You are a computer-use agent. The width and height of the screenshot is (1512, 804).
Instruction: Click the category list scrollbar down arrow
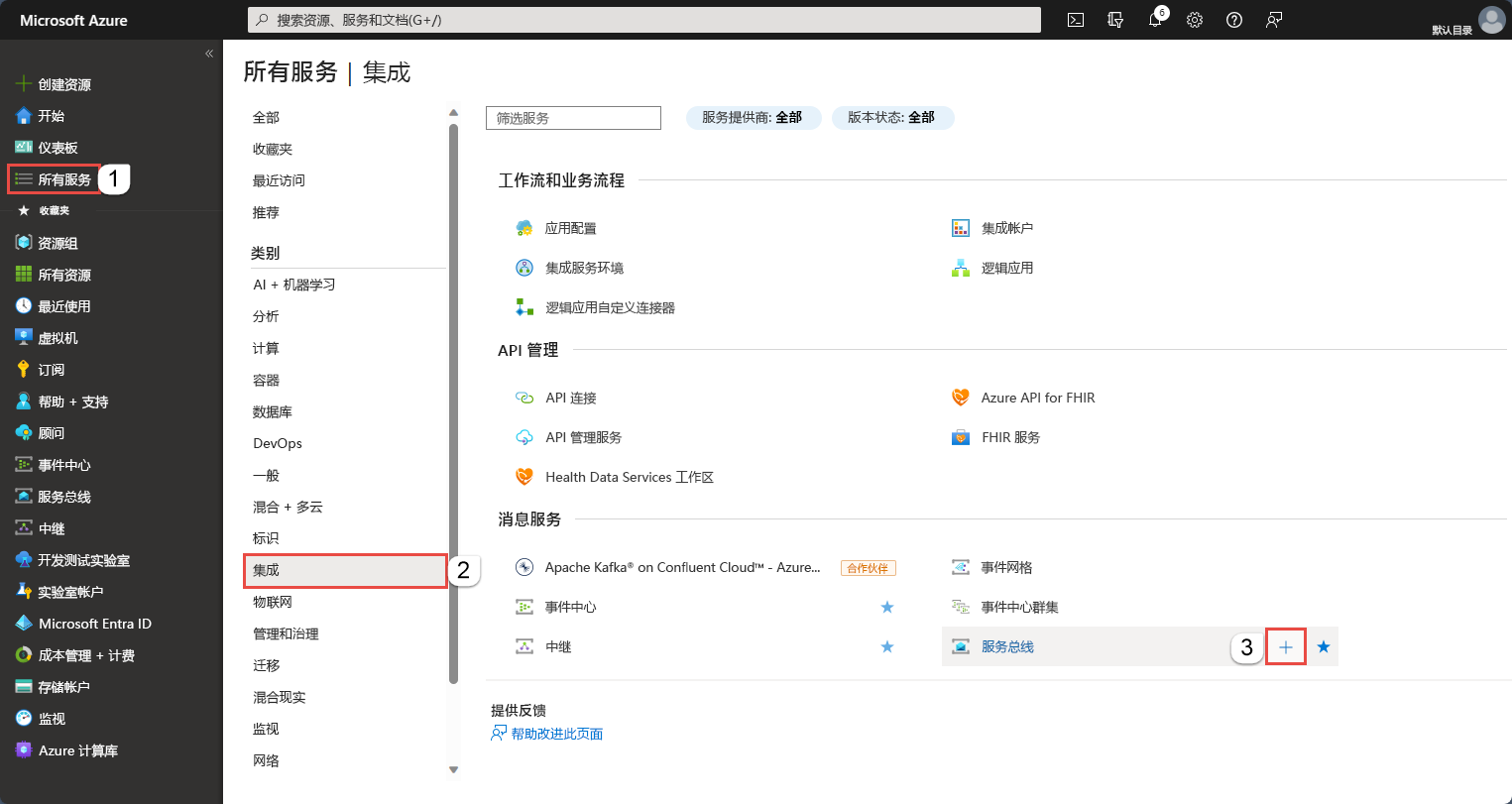(x=454, y=769)
